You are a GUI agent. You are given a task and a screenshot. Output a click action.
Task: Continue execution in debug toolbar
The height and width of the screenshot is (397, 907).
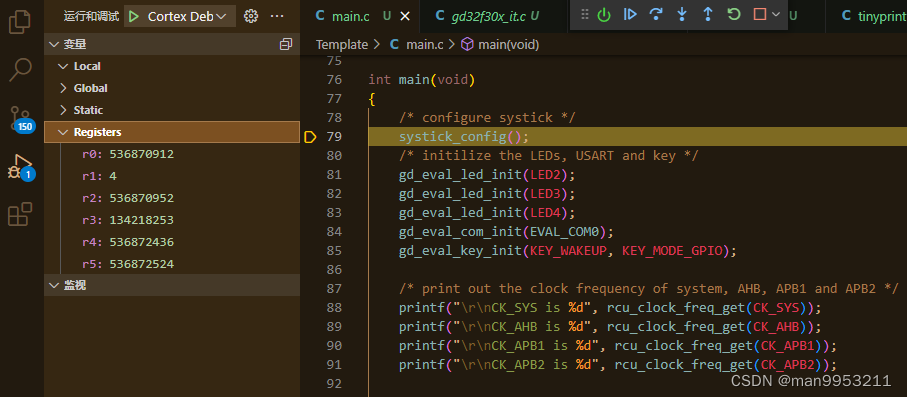[630, 14]
